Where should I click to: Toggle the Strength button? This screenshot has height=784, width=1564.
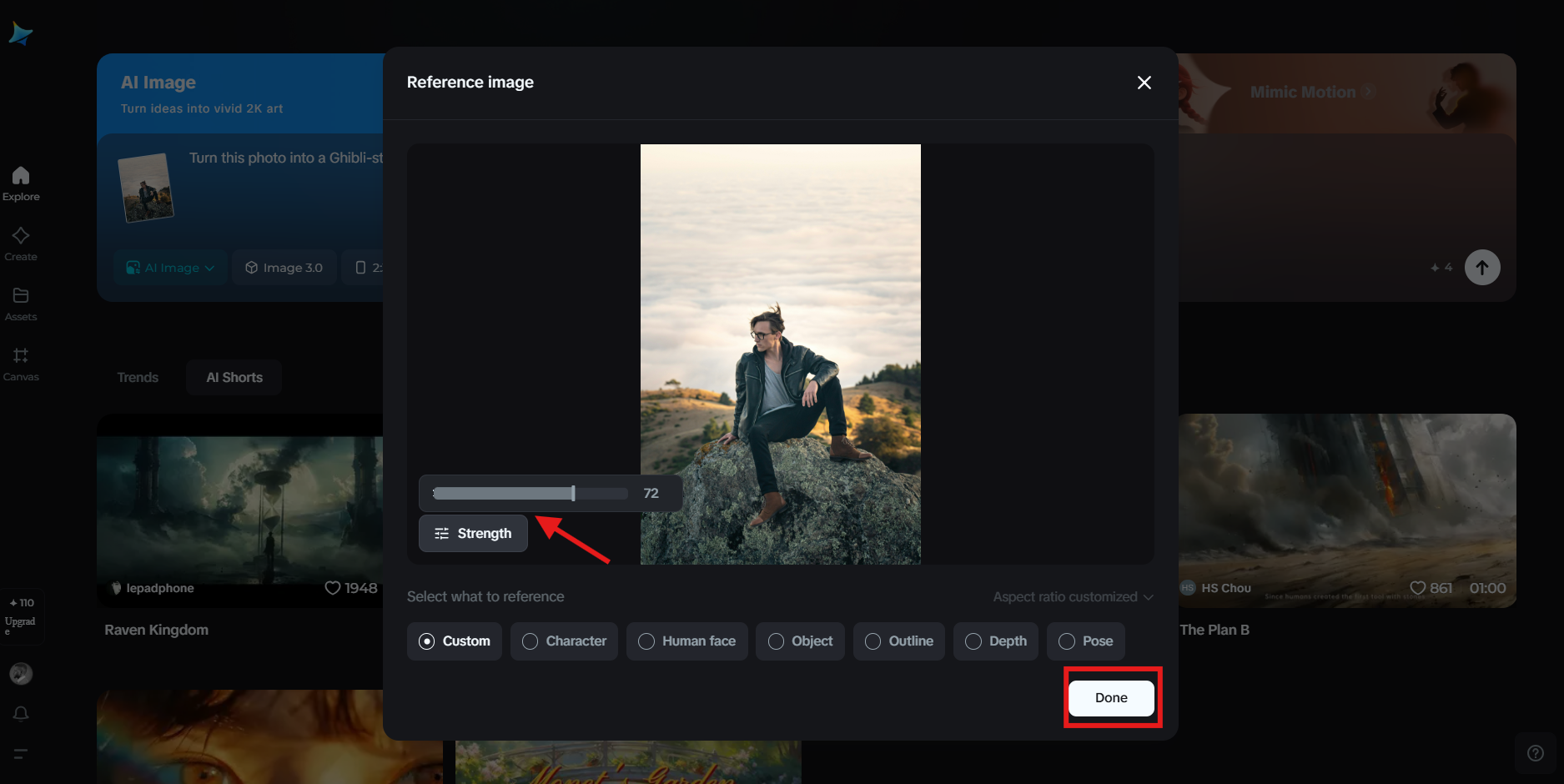pyautogui.click(x=473, y=534)
